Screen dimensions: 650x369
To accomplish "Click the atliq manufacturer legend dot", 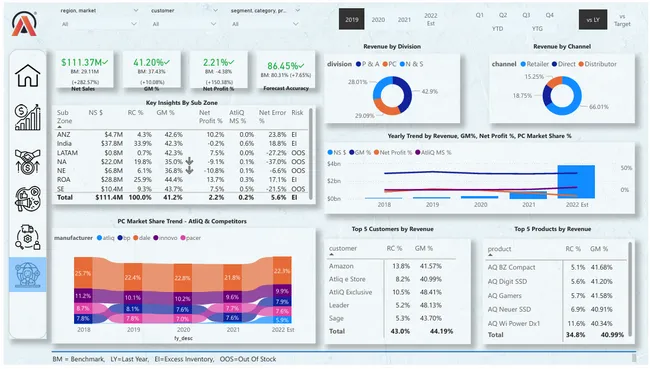I will click(x=99, y=238).
